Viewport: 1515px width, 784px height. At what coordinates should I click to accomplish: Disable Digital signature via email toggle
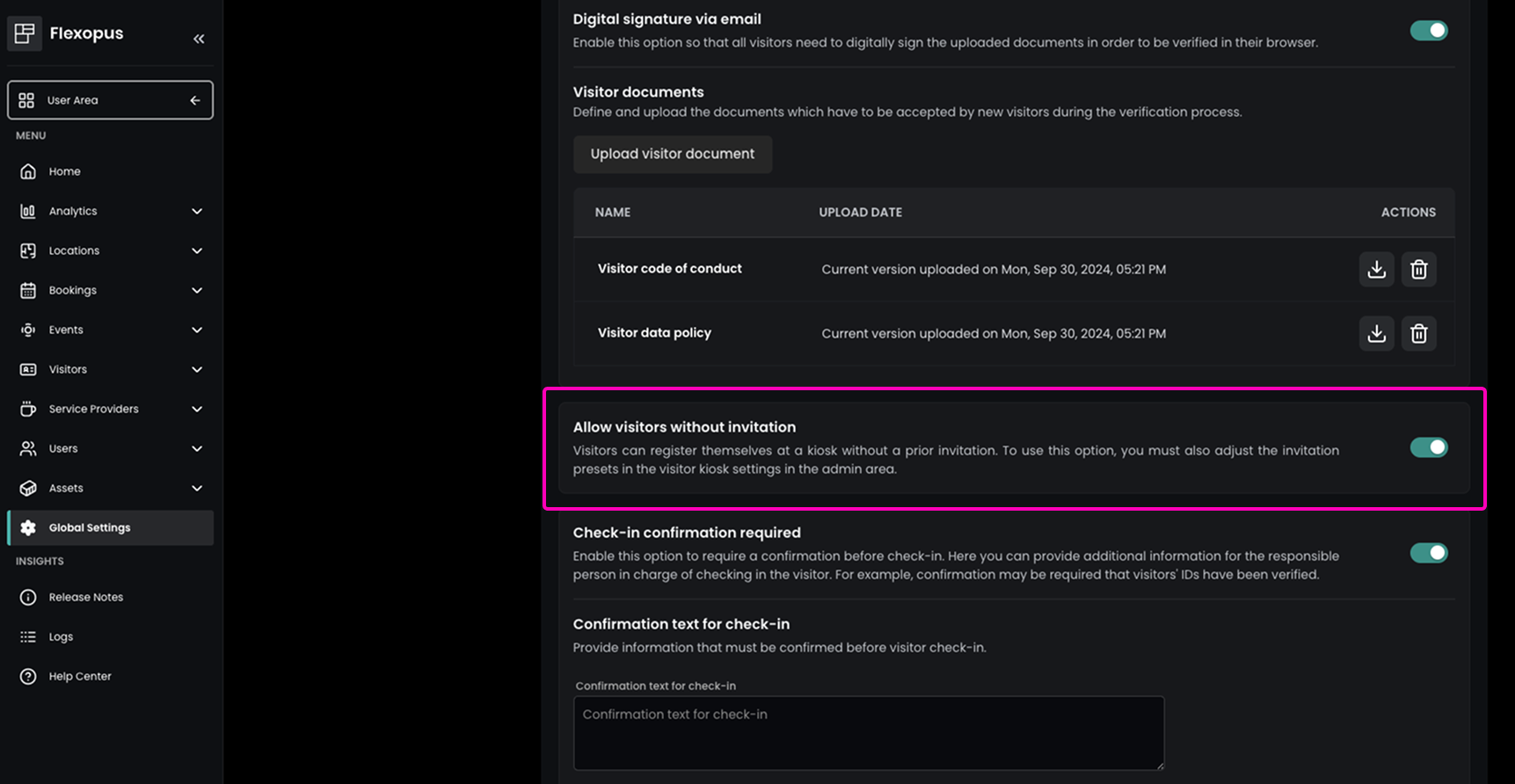pyautogui.click(x=1428, y=31)
